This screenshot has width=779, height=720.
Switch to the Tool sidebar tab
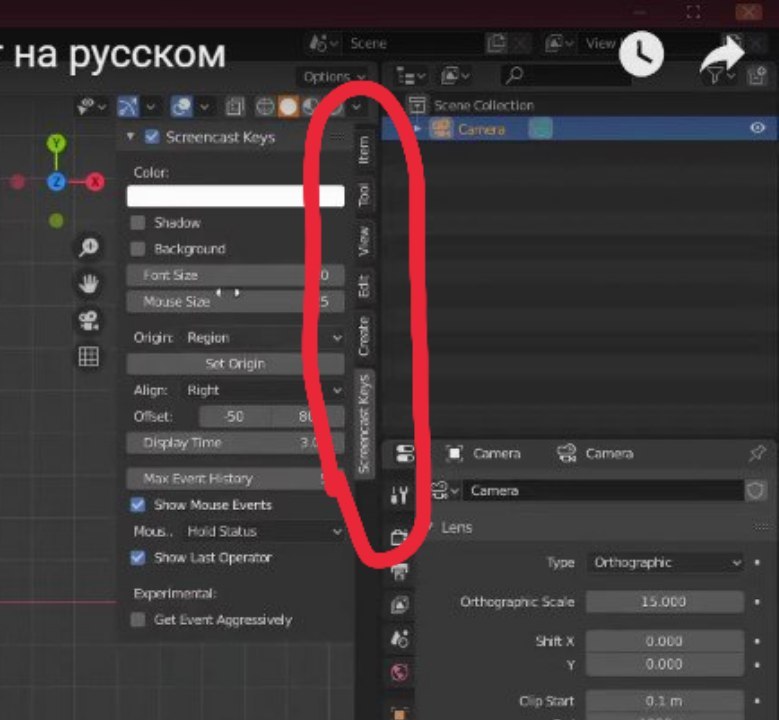364,195
